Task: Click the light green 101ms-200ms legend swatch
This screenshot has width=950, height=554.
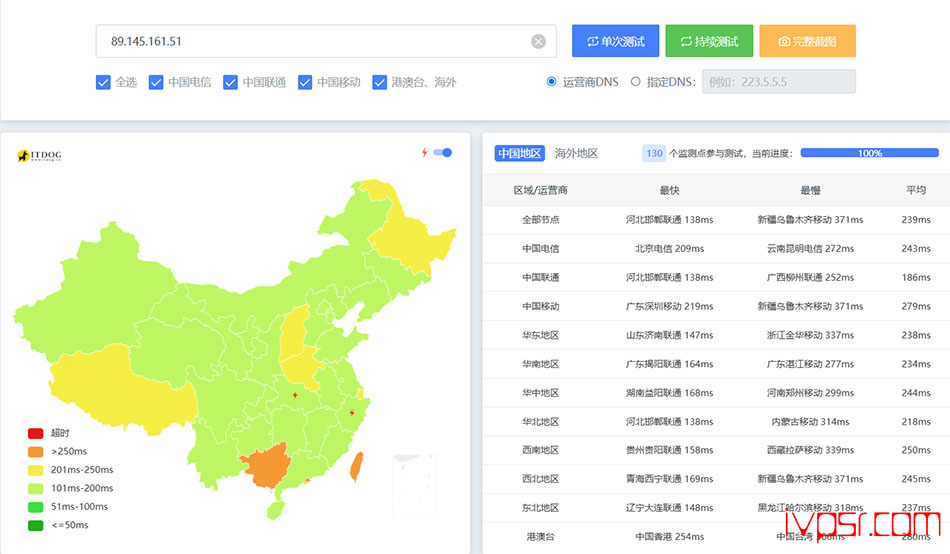Action: 36,489
